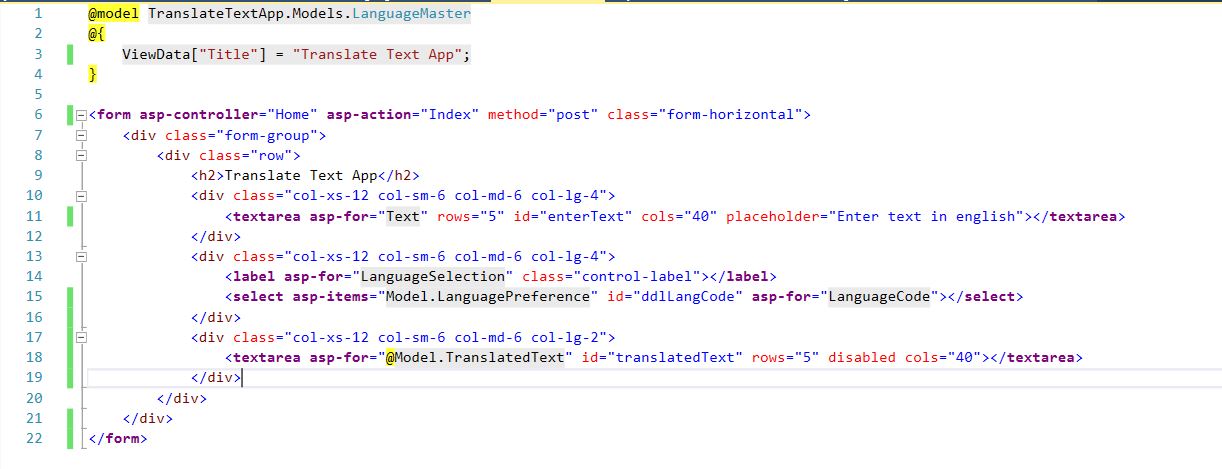This screenshot has width=1222, height=469.
Task: Click "@Model.TranslatedText" on line 18
Action: tap(476, 358)
